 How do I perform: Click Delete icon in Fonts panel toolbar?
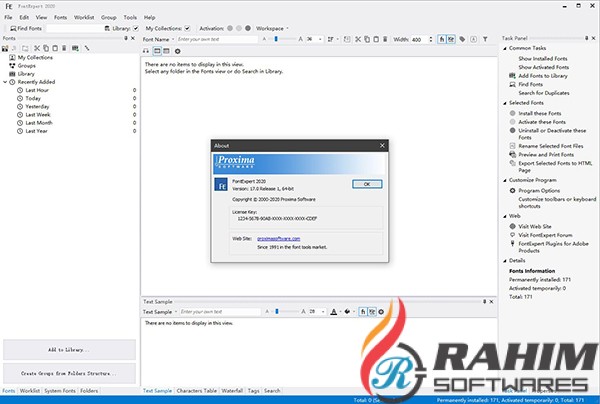tap(64, 48)
